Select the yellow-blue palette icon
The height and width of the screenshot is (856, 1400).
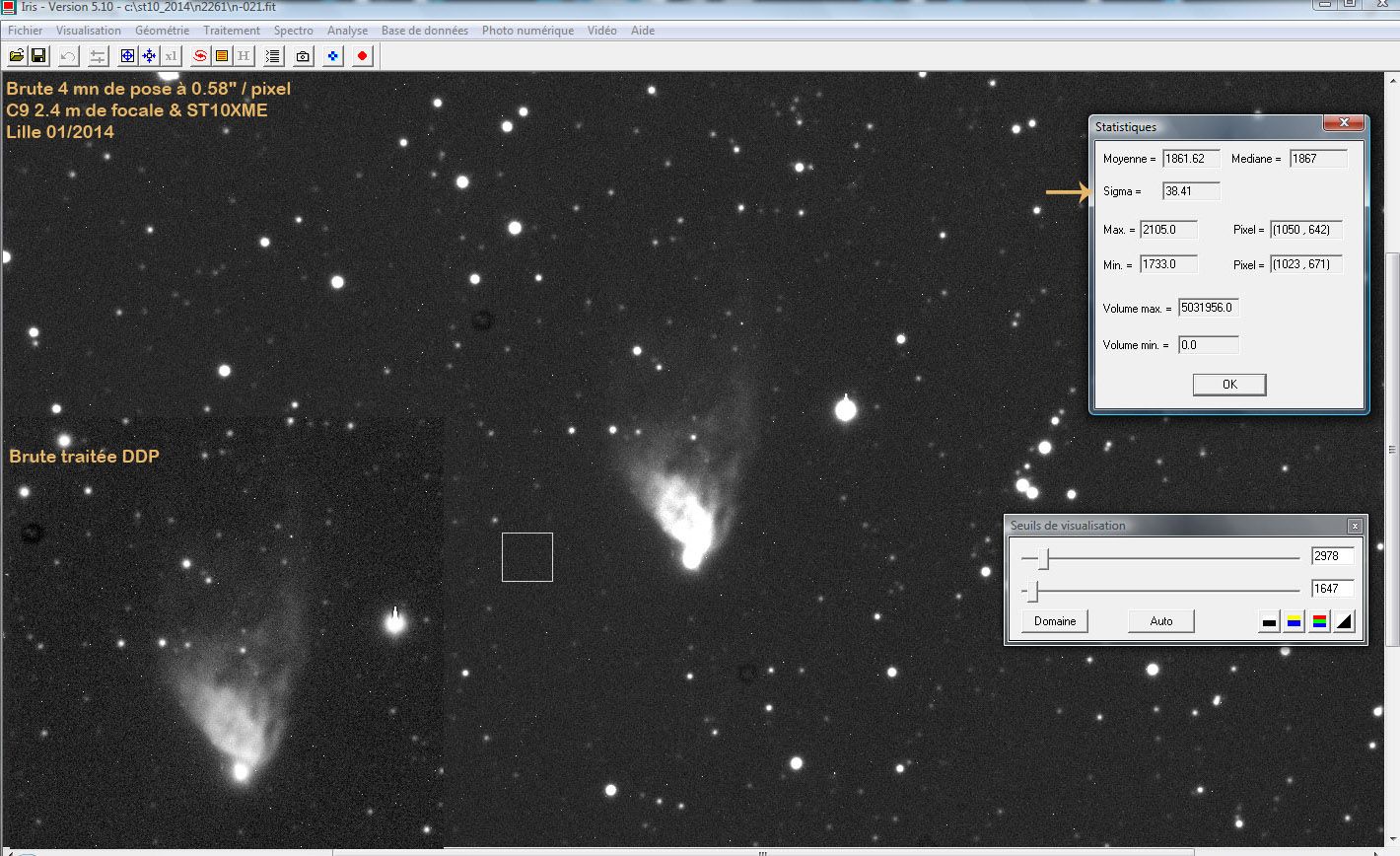tap(1294, 621)
